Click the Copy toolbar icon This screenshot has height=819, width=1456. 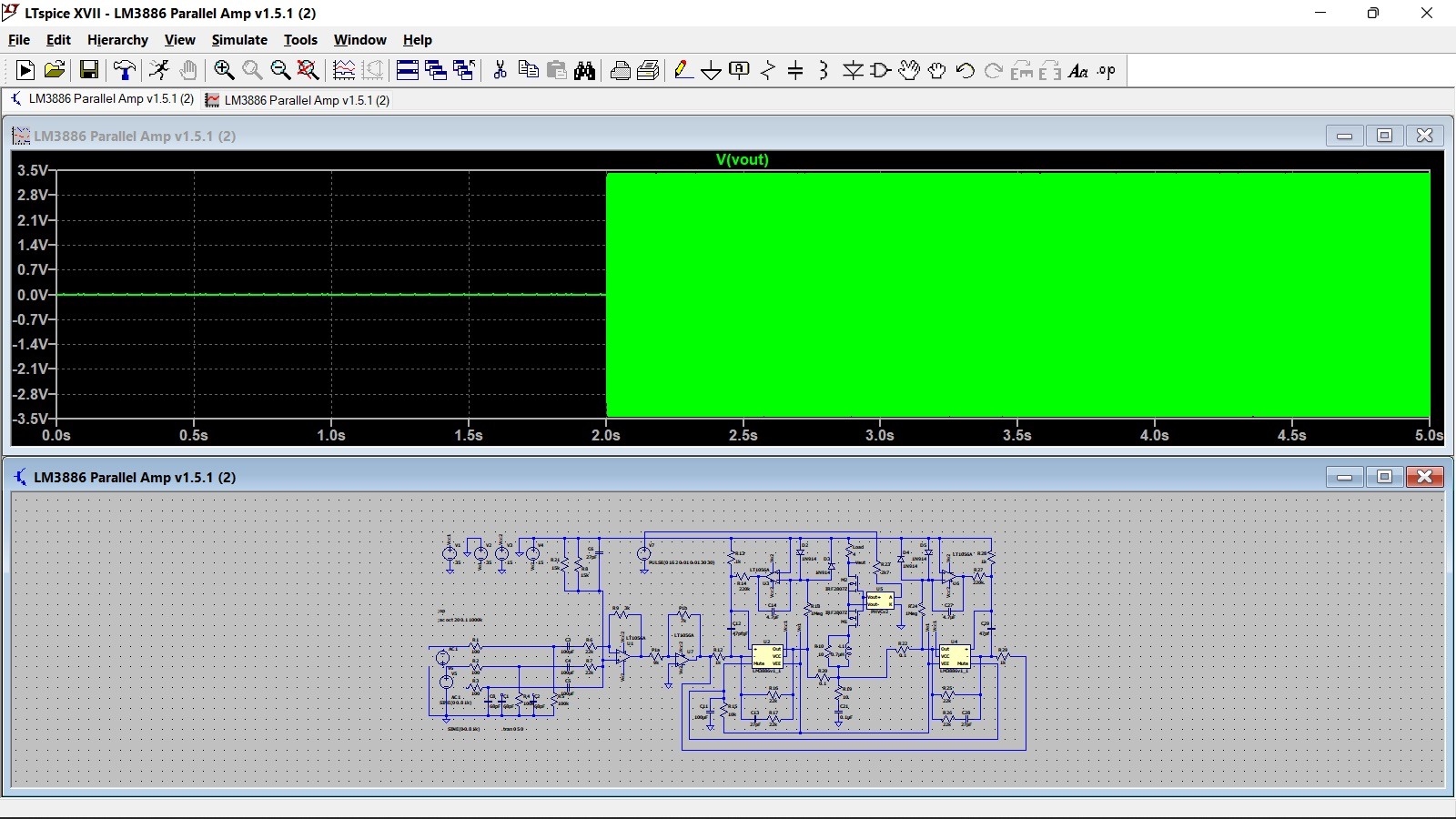(x=528, y=70)
